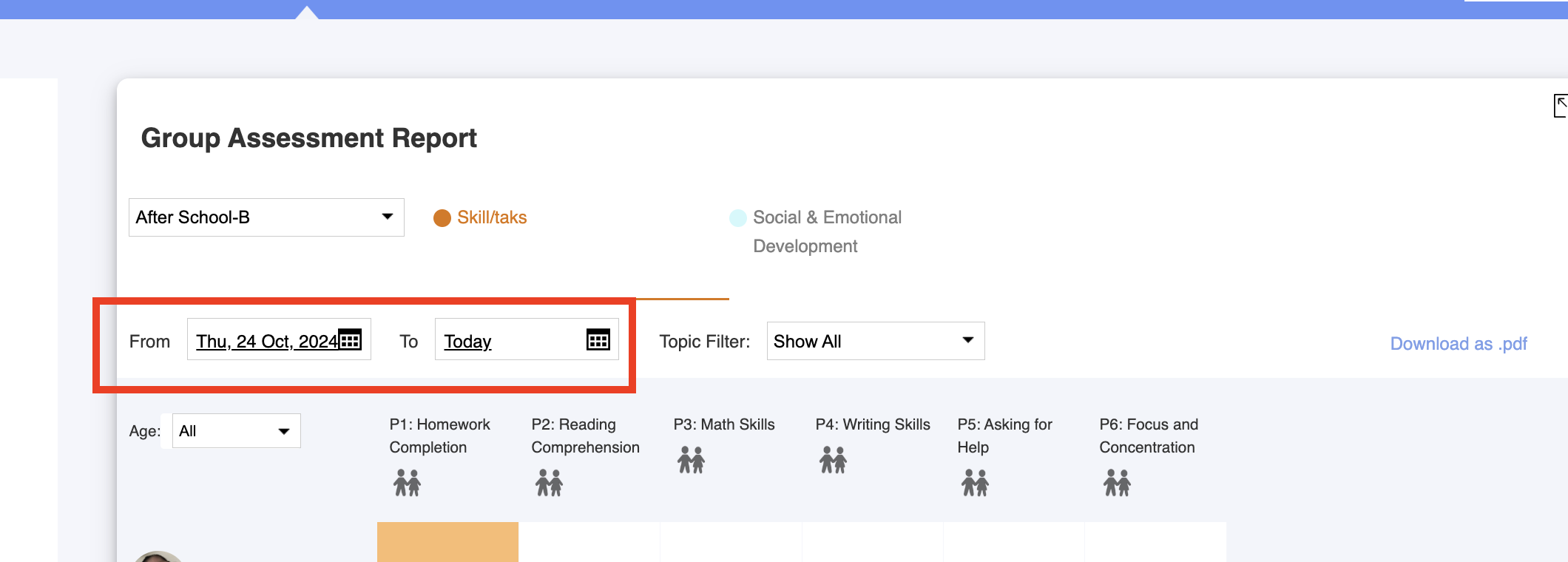Click the orange cell under P1 column
This screenshot has height=562, width=1568.
pyautogui.click(x=447, y=542)
